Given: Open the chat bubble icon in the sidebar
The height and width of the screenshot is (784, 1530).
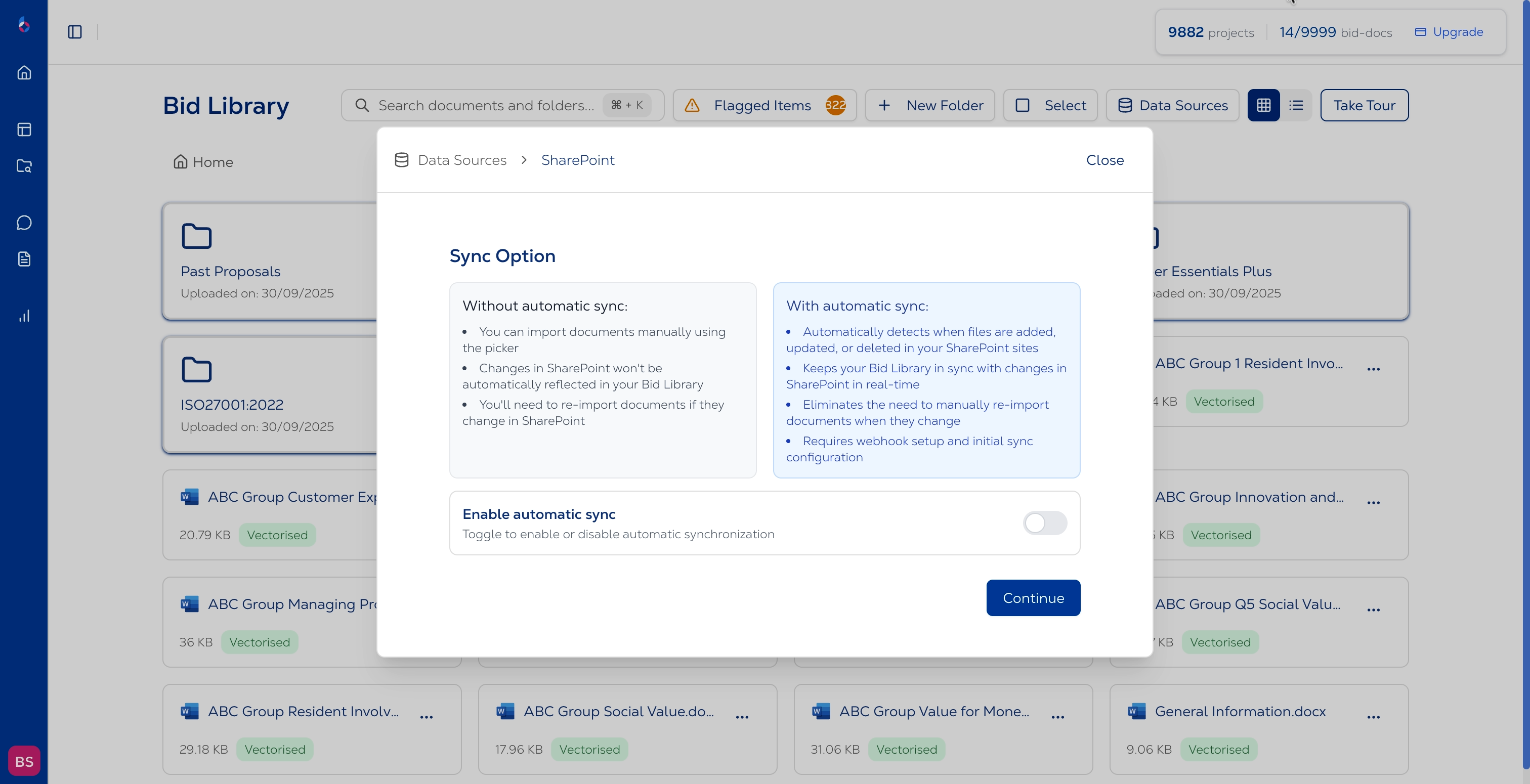Looking at the screenshot, I should 24,222.
